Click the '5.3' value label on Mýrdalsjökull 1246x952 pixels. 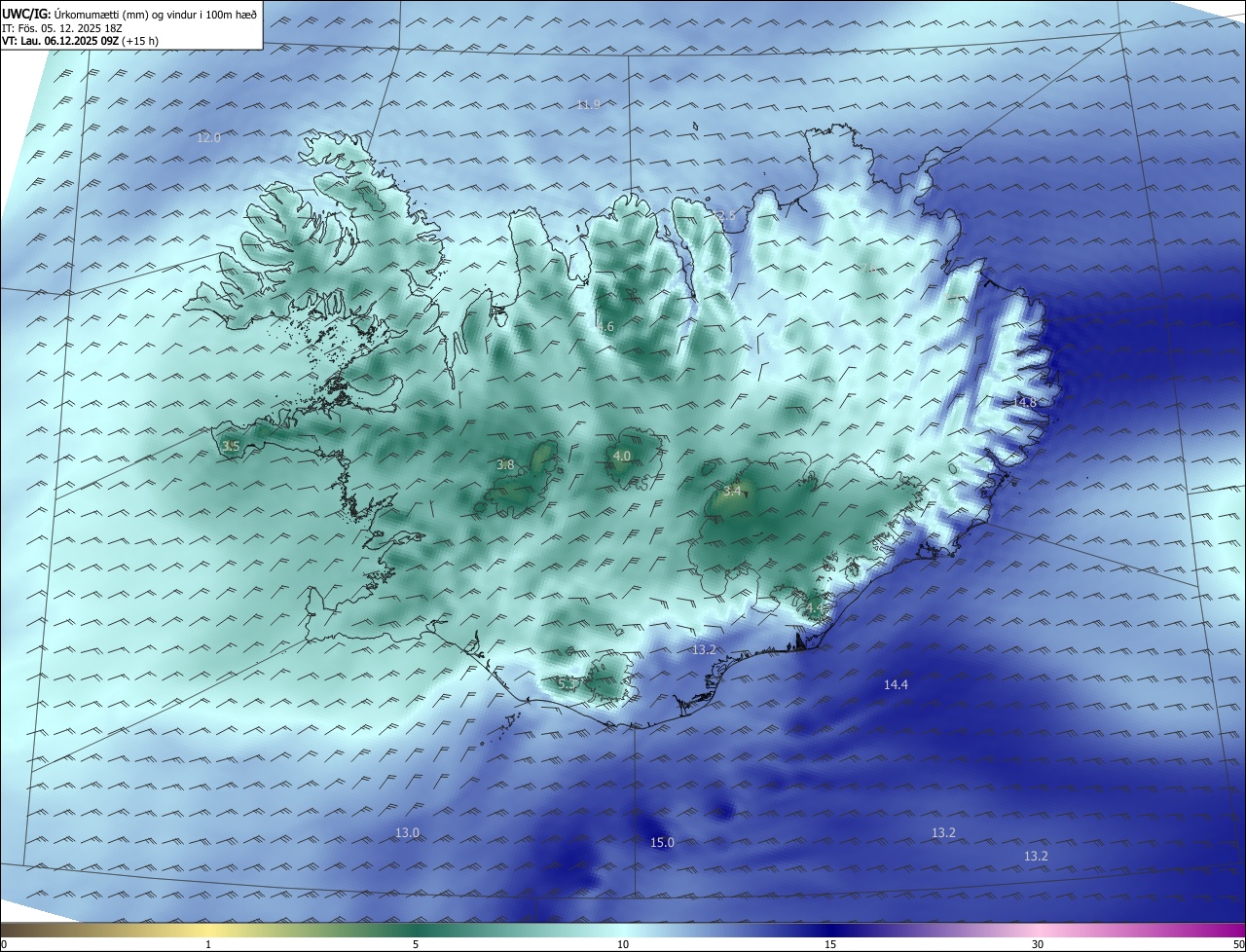pos(567,684)
